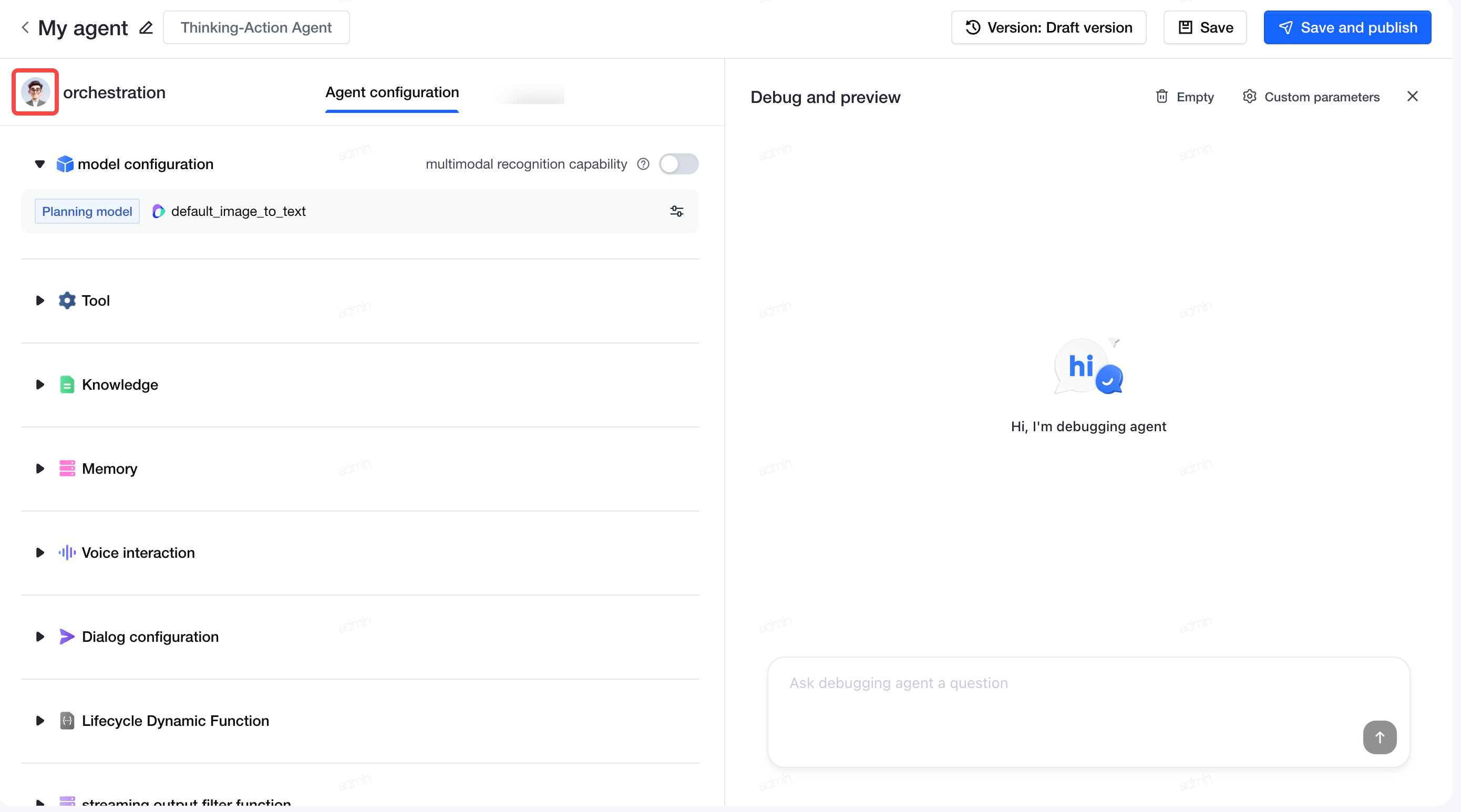Click the orchestration heading text
Viewport: 1461px width, 812px height.
(x=114, y=92)
